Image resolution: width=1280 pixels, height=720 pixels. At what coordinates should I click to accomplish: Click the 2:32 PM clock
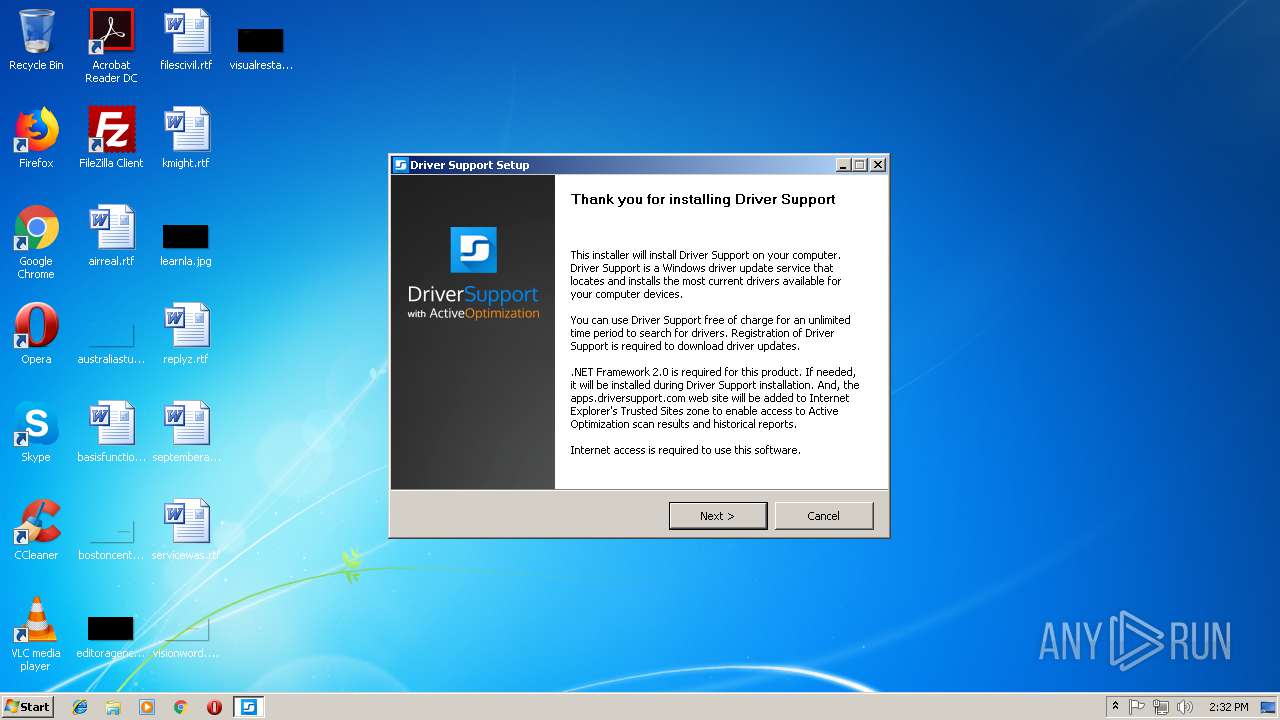coord(1228,707)
